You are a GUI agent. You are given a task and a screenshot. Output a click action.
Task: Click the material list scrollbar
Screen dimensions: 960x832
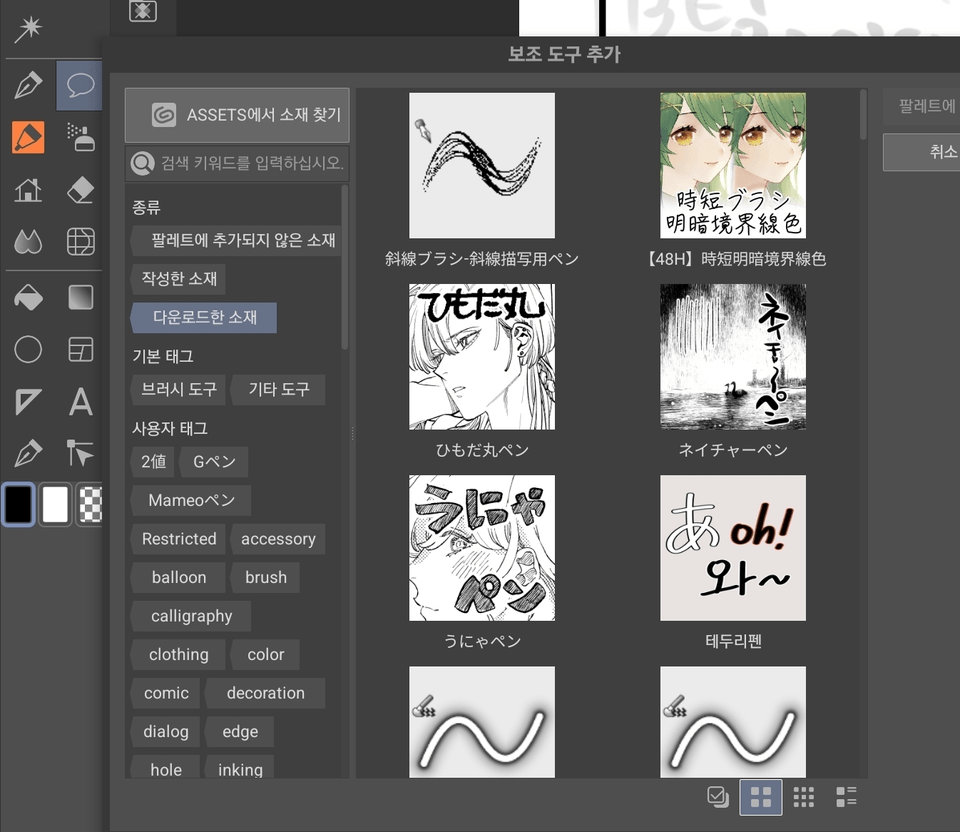coord(863,115)
